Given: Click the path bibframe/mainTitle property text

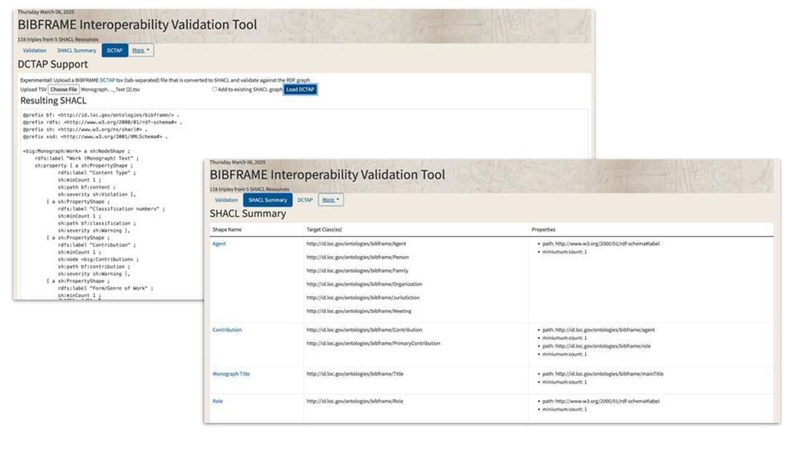Looking at the screenshot, I should [x=603, y=374].
